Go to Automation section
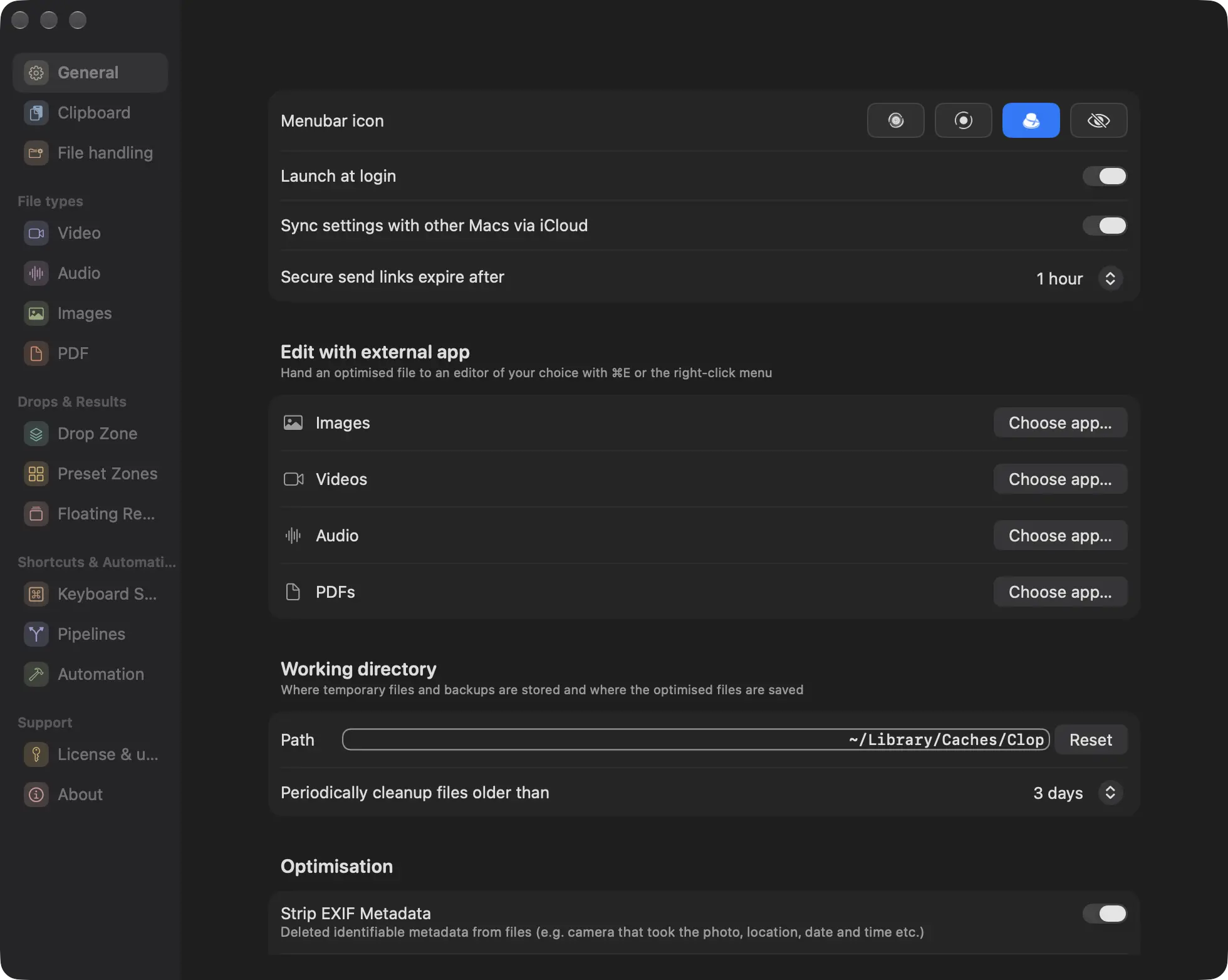1228x980 pixels. [90, 674]
